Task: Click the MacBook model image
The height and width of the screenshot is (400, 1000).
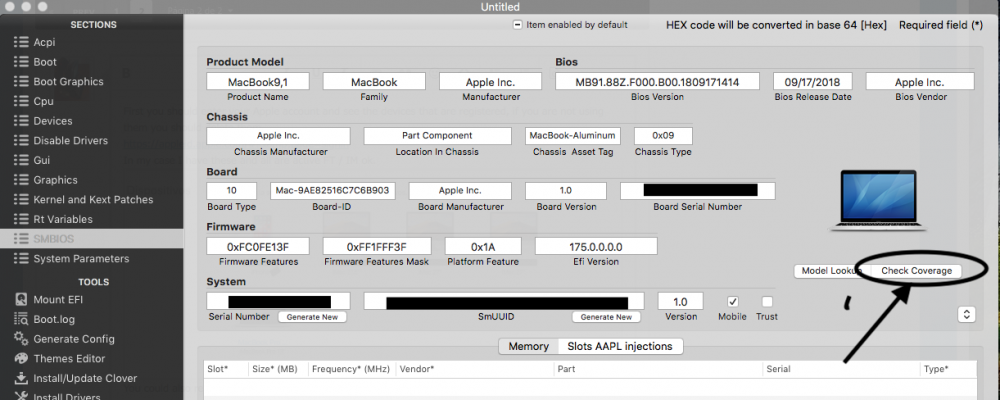Action: [x=879, y=201]
